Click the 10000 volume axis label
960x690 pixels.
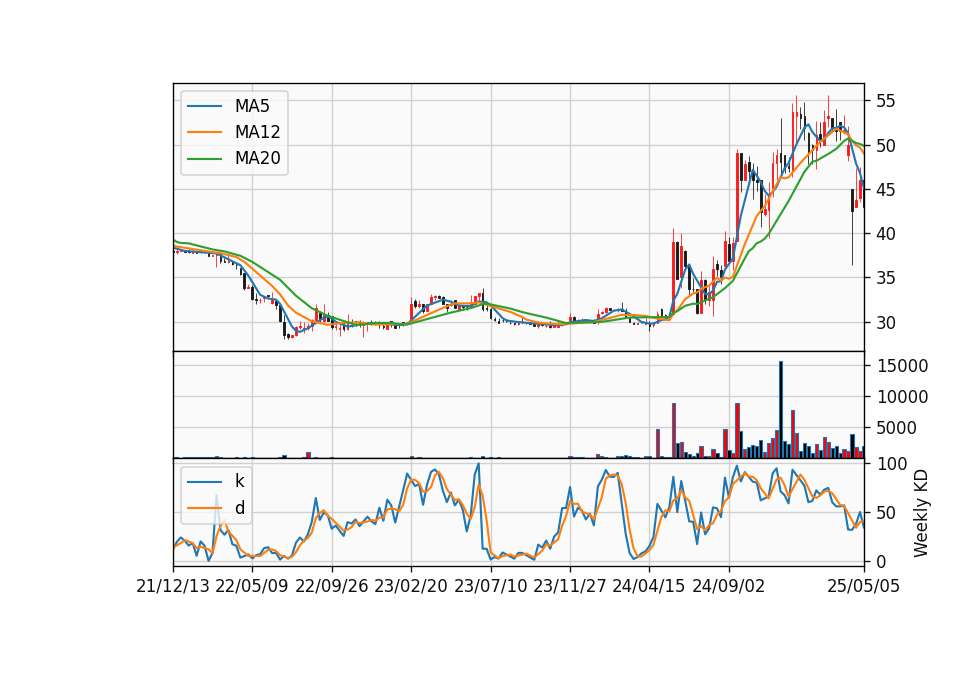coord(902,397)
